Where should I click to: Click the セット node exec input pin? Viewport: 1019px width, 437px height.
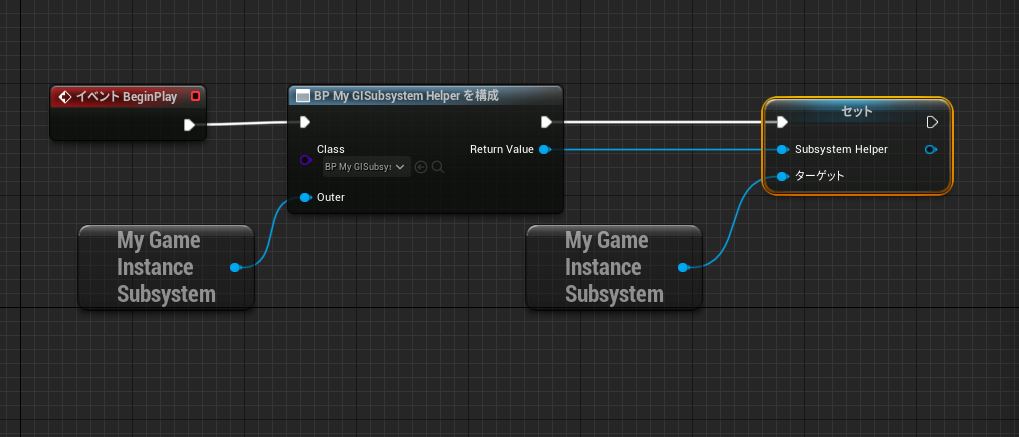pos(782,122)
